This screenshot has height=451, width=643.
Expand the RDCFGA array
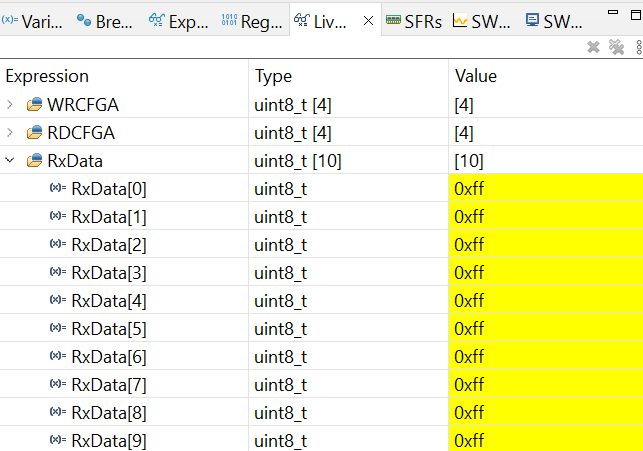(10, 133)
